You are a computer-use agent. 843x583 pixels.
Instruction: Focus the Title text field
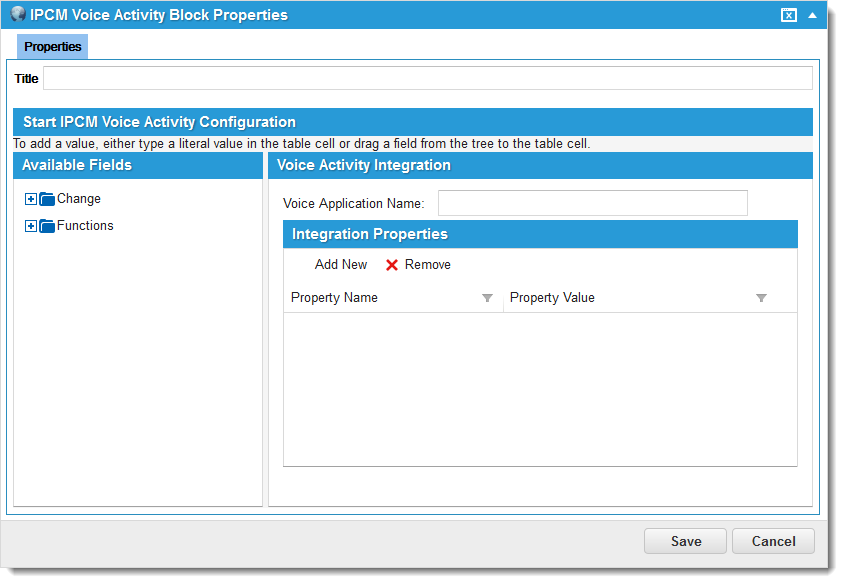[427, 79]
